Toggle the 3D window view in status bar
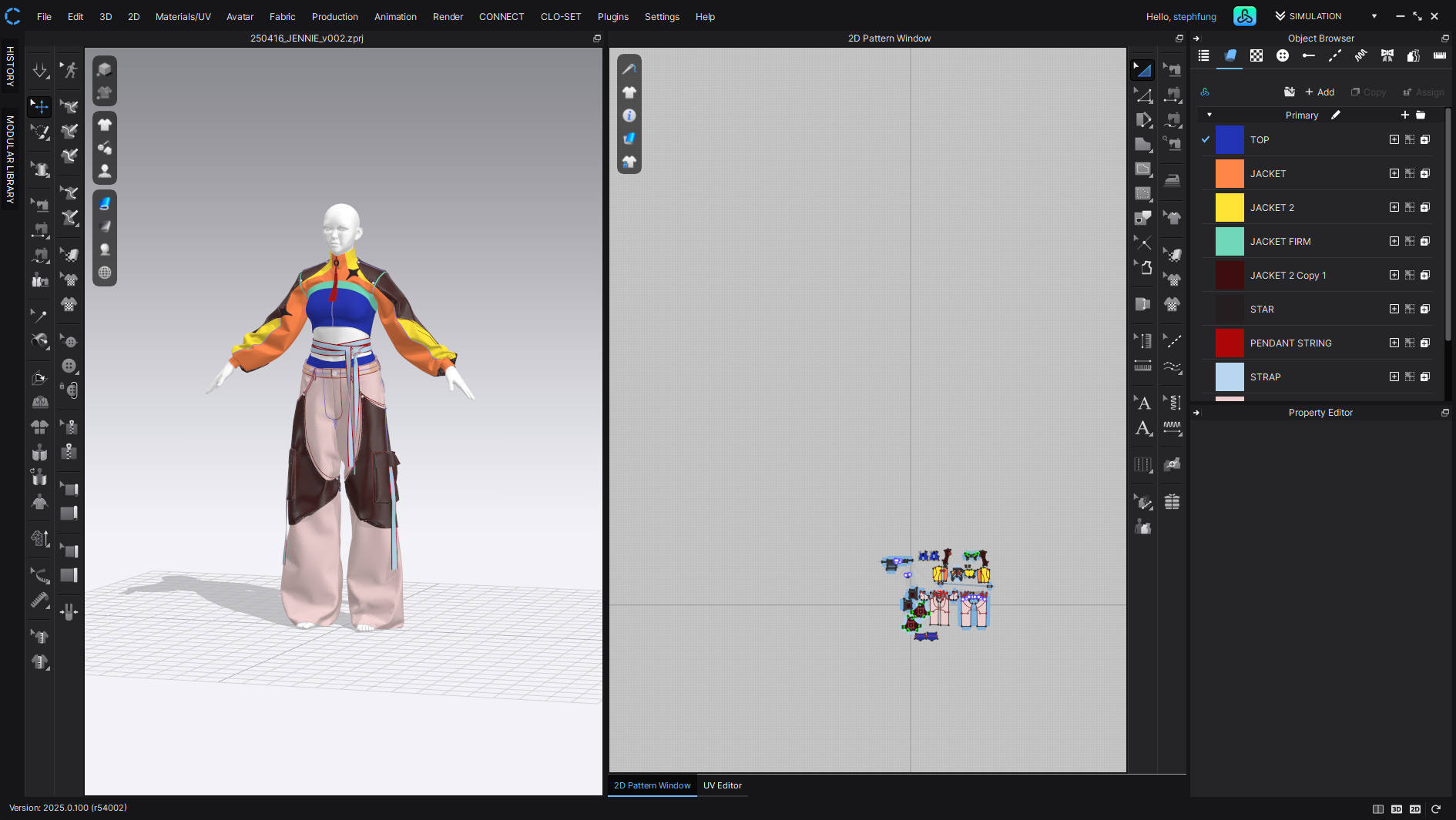1456x820 pixels. [1396, 809]
